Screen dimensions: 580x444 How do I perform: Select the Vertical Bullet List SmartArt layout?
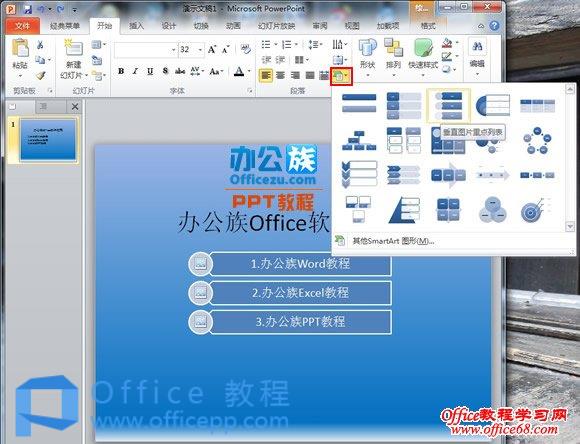point(359,103)
